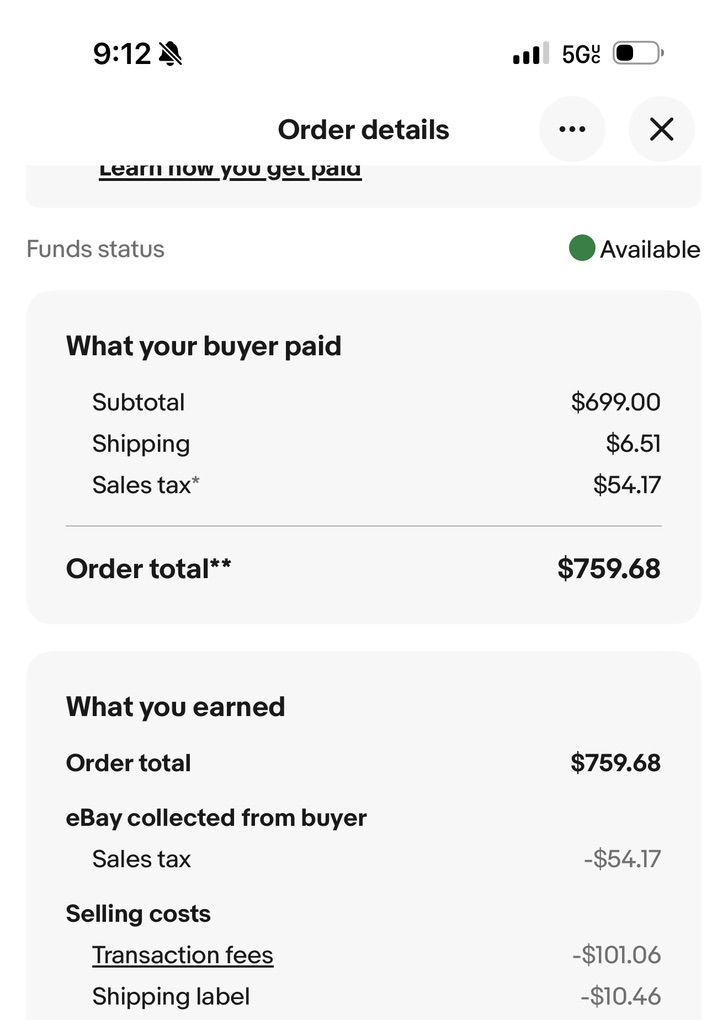728x1020 pixels.
Task: Tap the What you earned heading
Action: point(175,707)
